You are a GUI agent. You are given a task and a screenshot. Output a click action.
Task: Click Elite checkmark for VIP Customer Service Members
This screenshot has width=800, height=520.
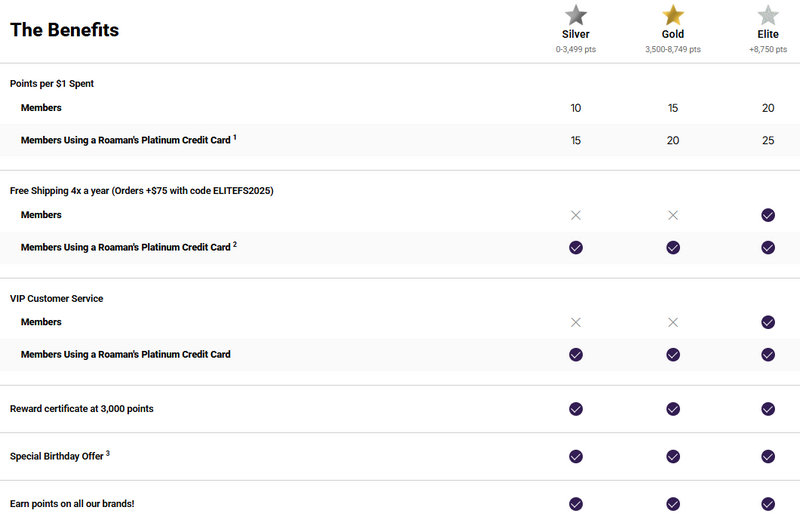pyautogui.click(x=768, y=322)
